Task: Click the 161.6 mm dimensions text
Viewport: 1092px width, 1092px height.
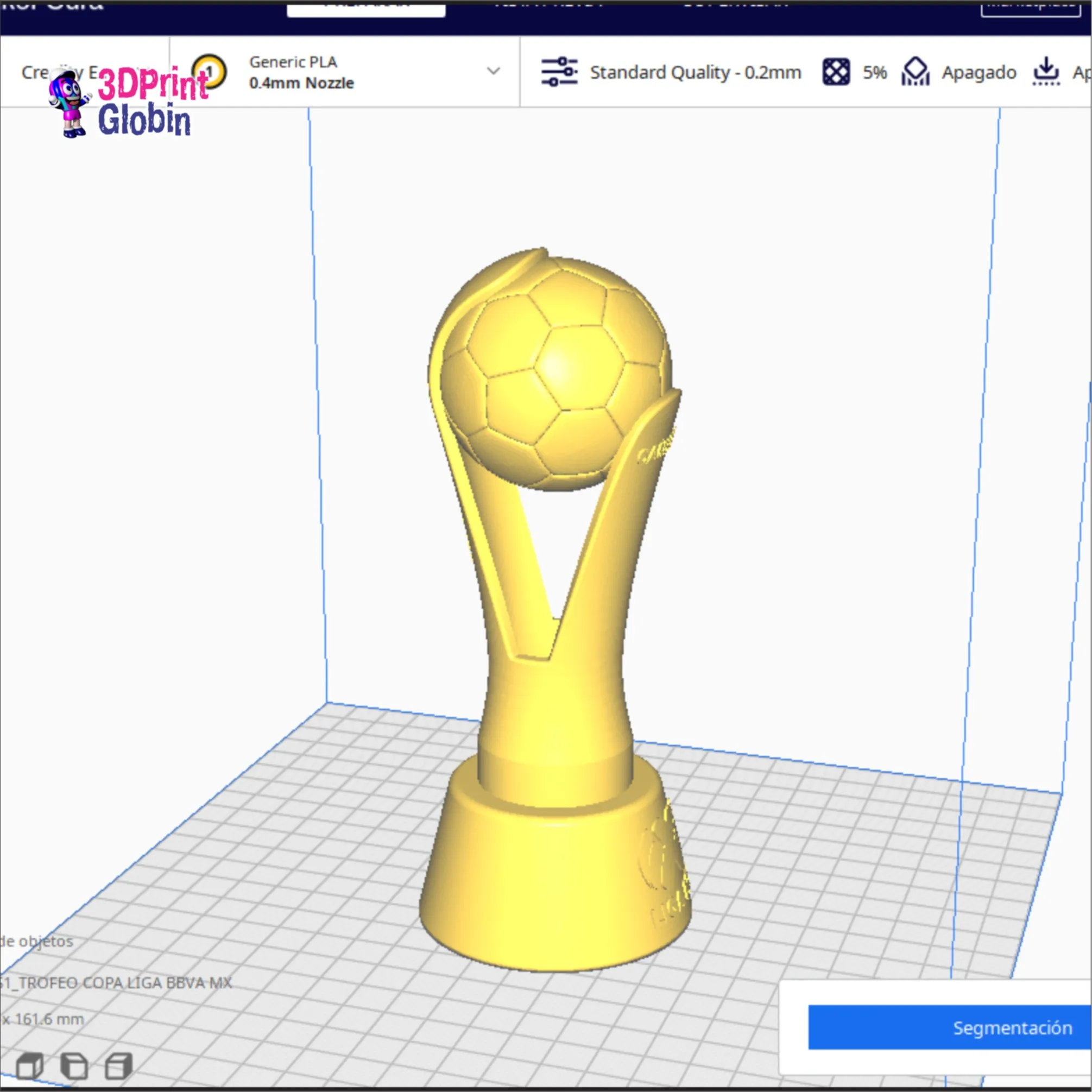Action: [x=43, y=1019]
